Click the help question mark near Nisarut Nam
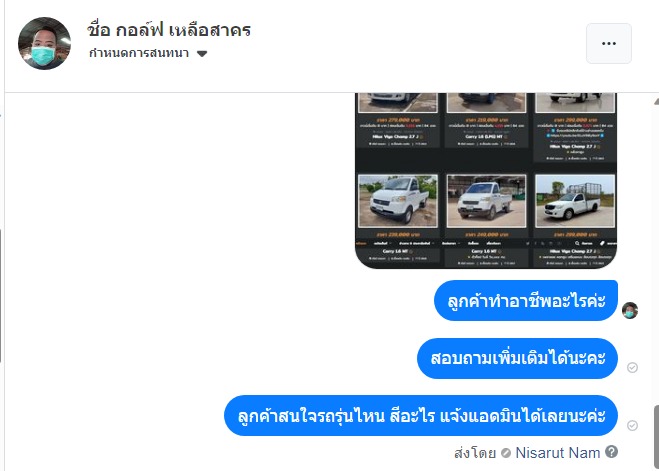Image resolution: width=659 pixels, height=471 pixels. [x=612, y=452]
